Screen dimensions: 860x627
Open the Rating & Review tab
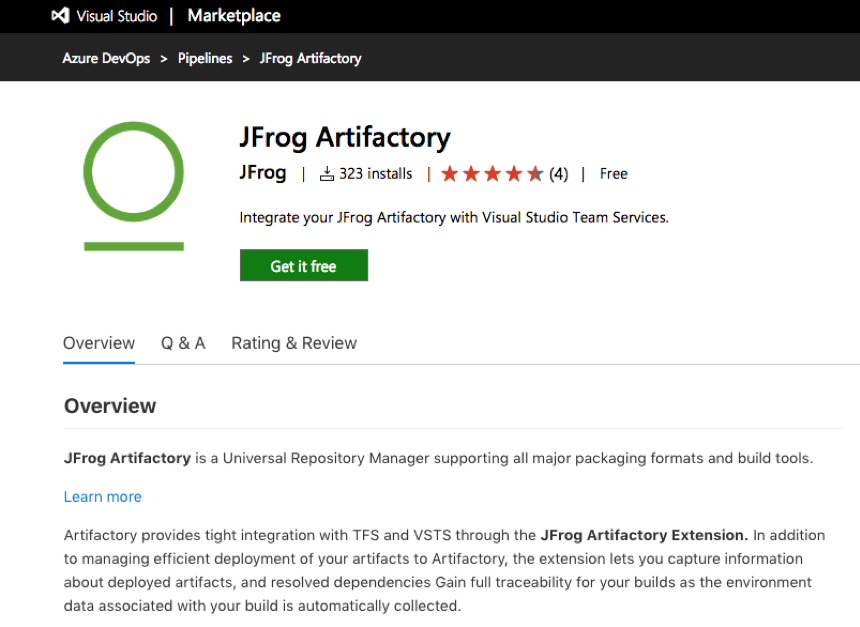pos(294,343)
